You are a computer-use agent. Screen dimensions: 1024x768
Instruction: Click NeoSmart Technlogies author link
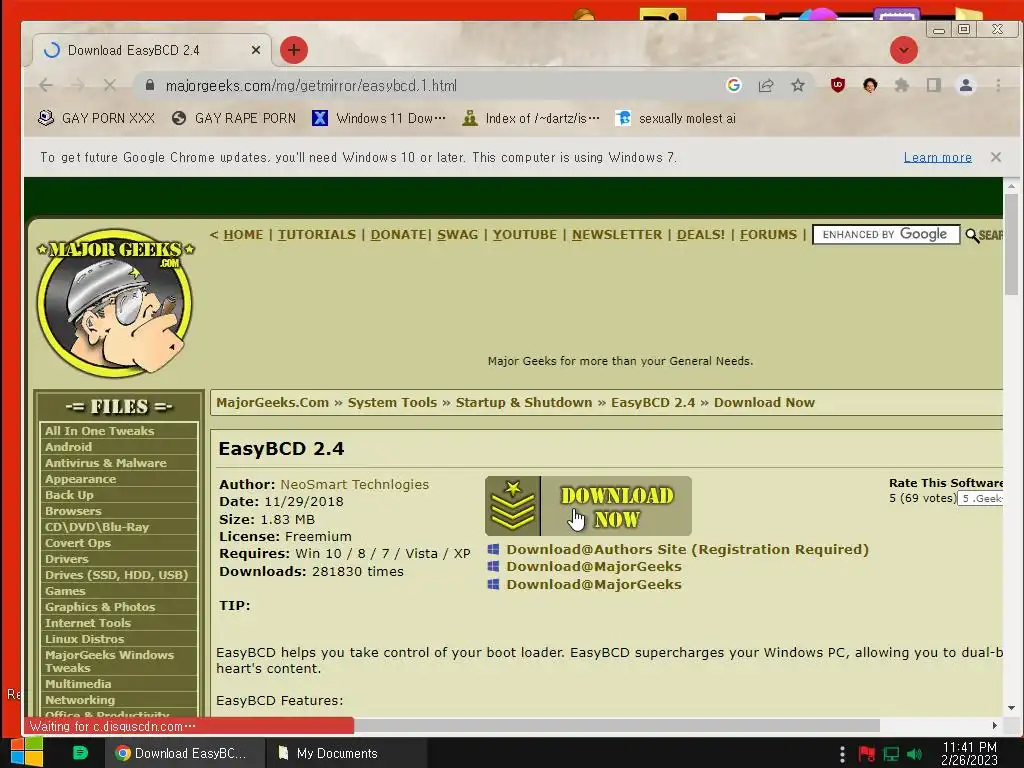tap(355, 485)
